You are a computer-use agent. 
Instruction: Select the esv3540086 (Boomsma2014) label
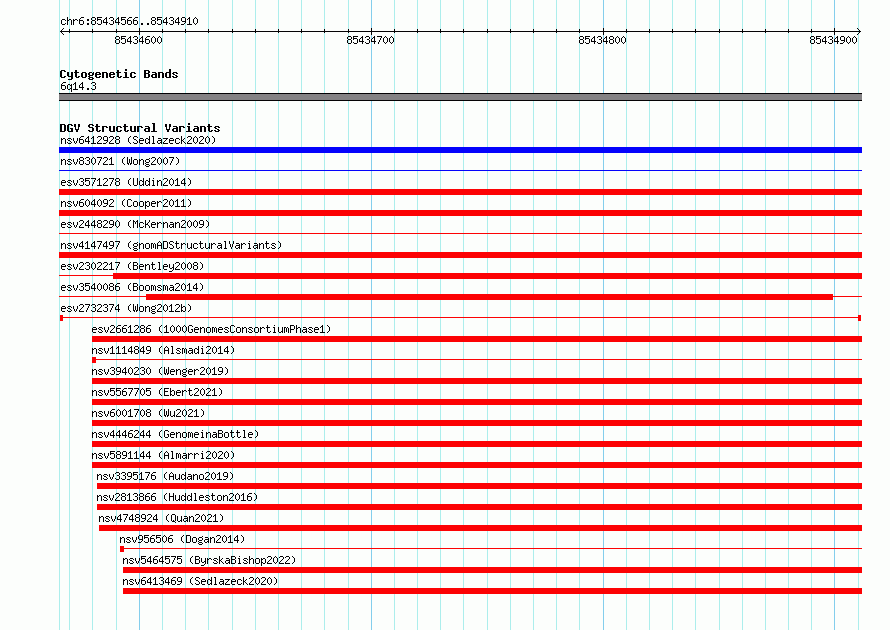(132, 287)
